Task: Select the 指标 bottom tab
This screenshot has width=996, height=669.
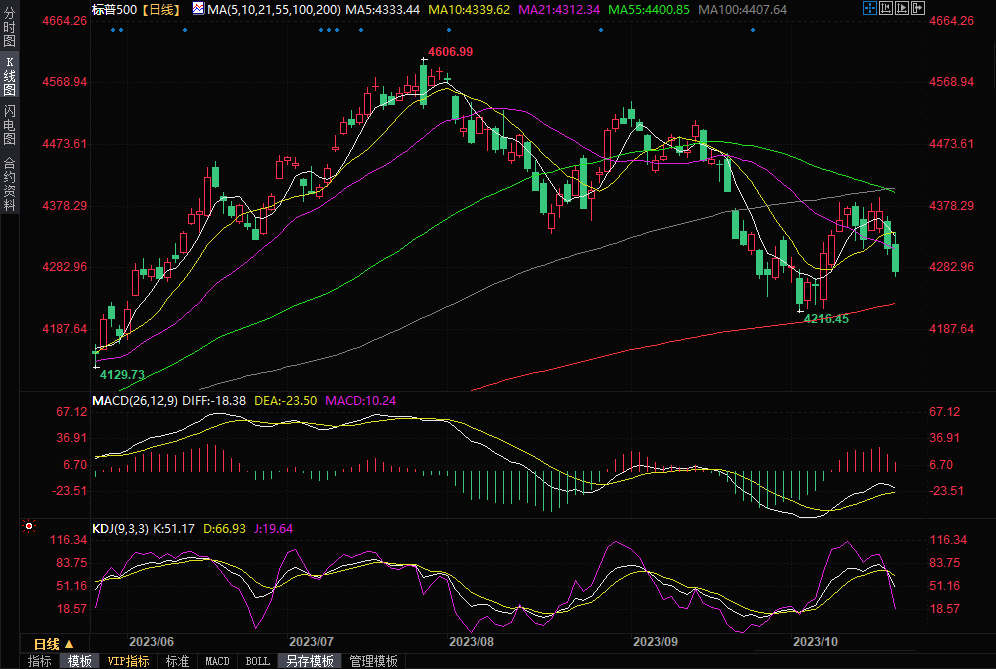Action: click(x=40, y=661)
